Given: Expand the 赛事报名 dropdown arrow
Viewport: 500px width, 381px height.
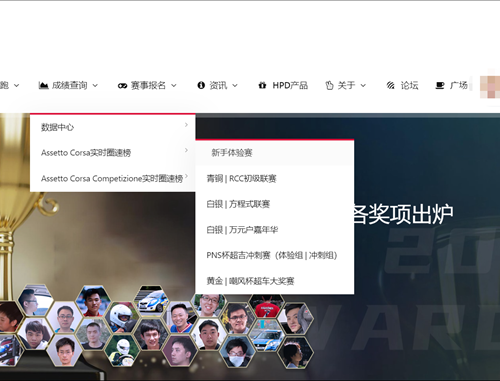Looking at the screenshot, I should 174,86.
